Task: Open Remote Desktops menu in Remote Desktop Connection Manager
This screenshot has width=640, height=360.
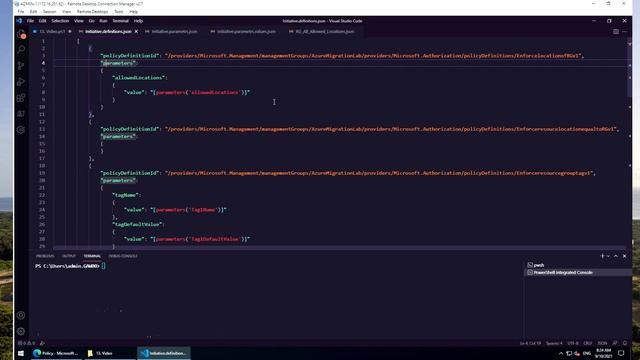Action: tap(92, 11)
